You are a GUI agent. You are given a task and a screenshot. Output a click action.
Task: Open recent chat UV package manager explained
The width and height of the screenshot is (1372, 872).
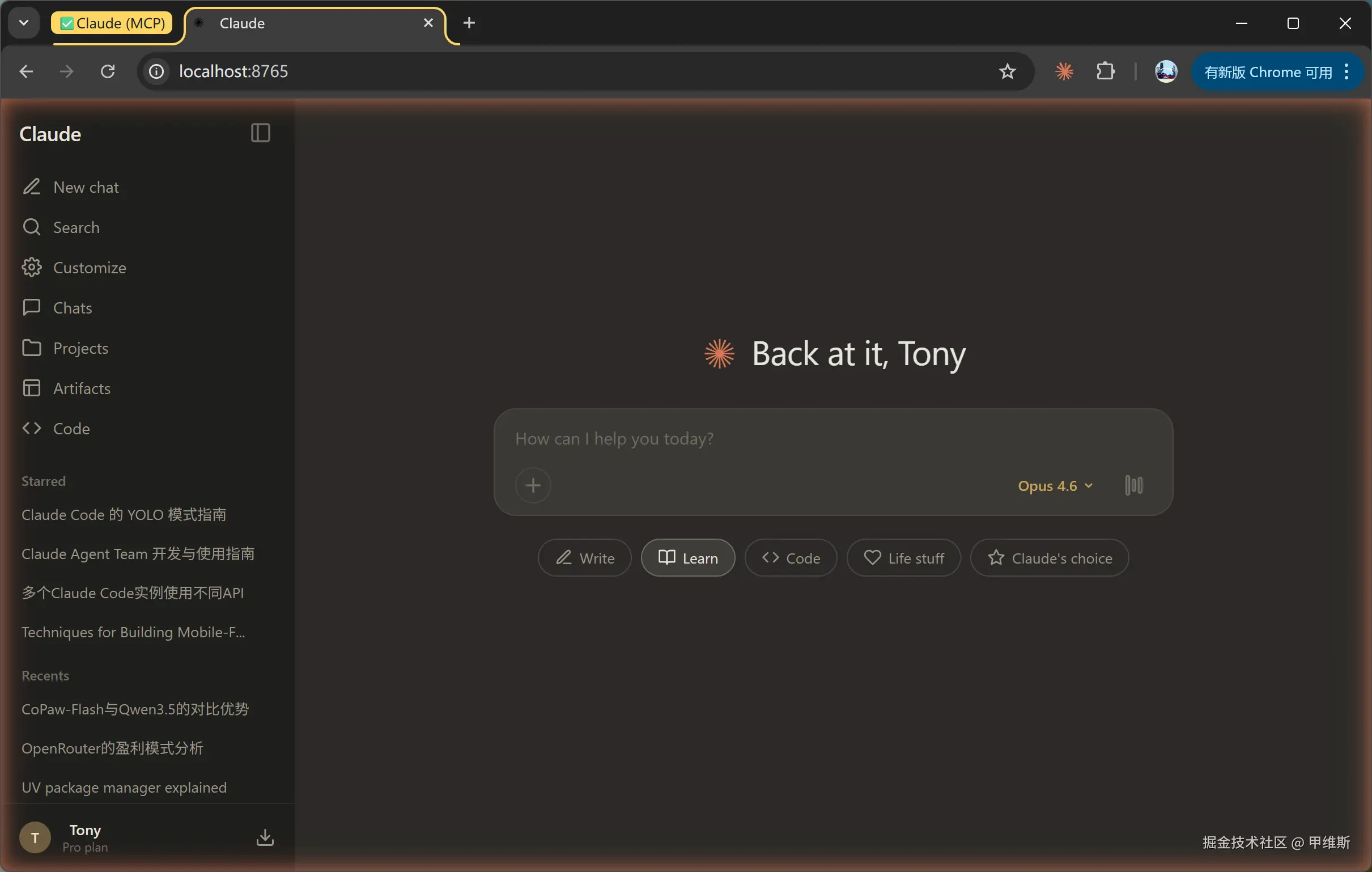click(124, 786)
